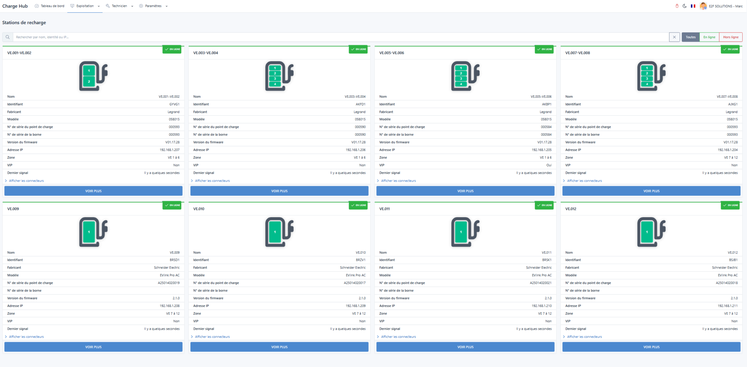Click Schneider Electric value on card VE.009
This screenshot has height=367, width=747.
tap(168, 267)
